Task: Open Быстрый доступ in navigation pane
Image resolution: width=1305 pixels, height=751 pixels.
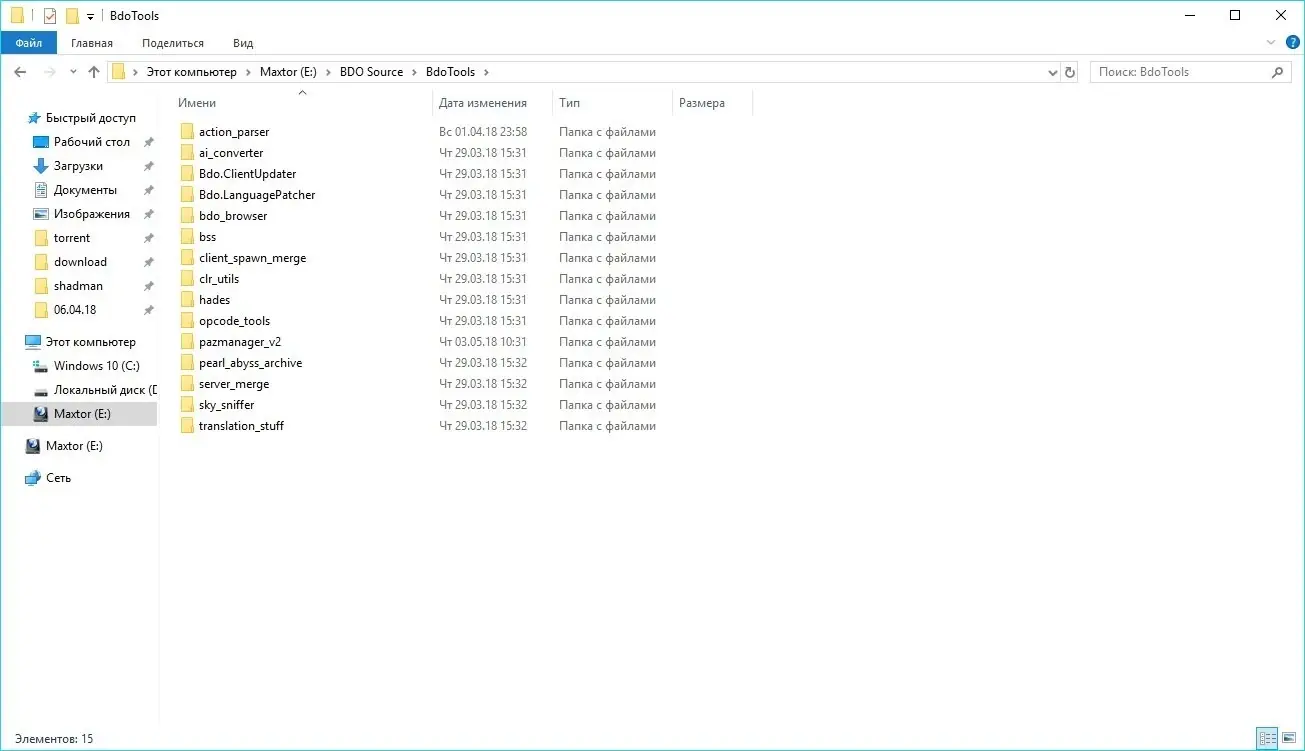Action: [90, 118]
